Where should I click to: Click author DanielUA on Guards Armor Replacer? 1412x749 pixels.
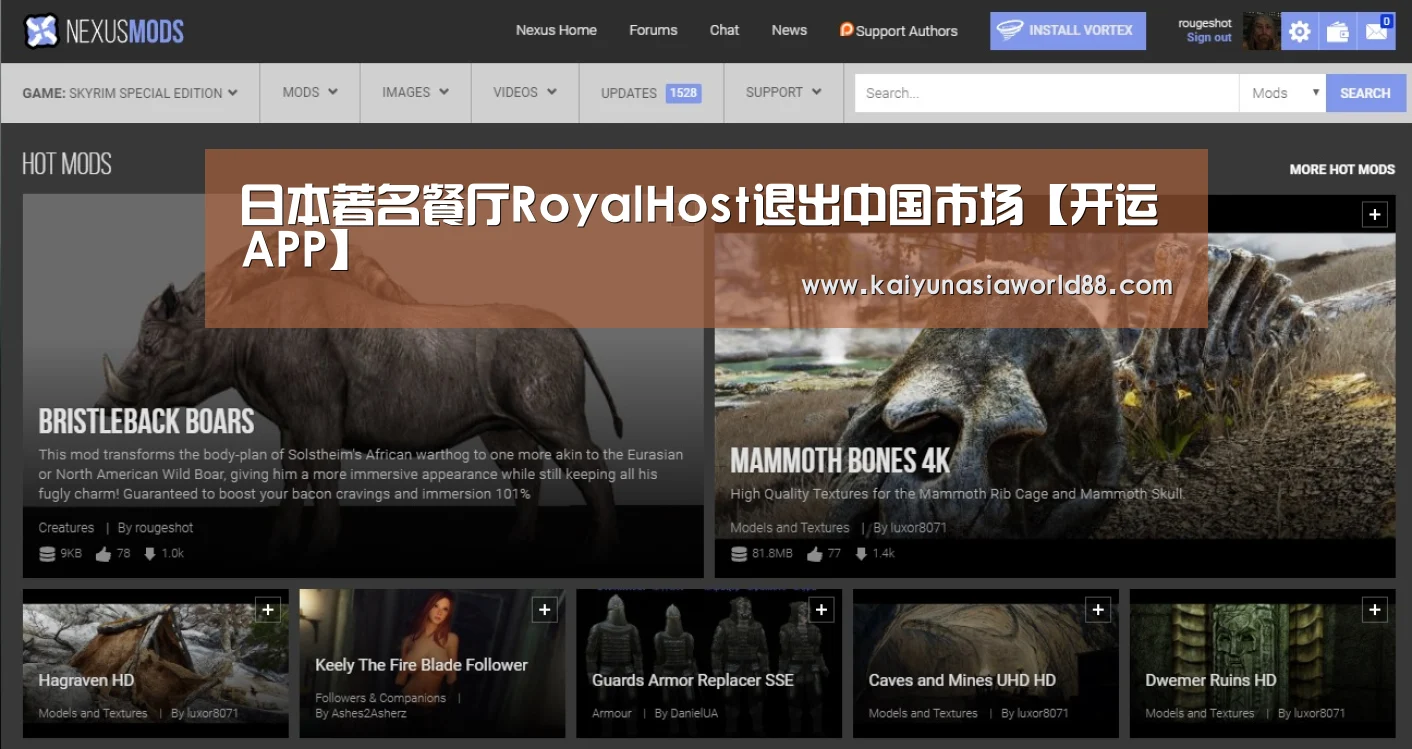click(695, 714)
